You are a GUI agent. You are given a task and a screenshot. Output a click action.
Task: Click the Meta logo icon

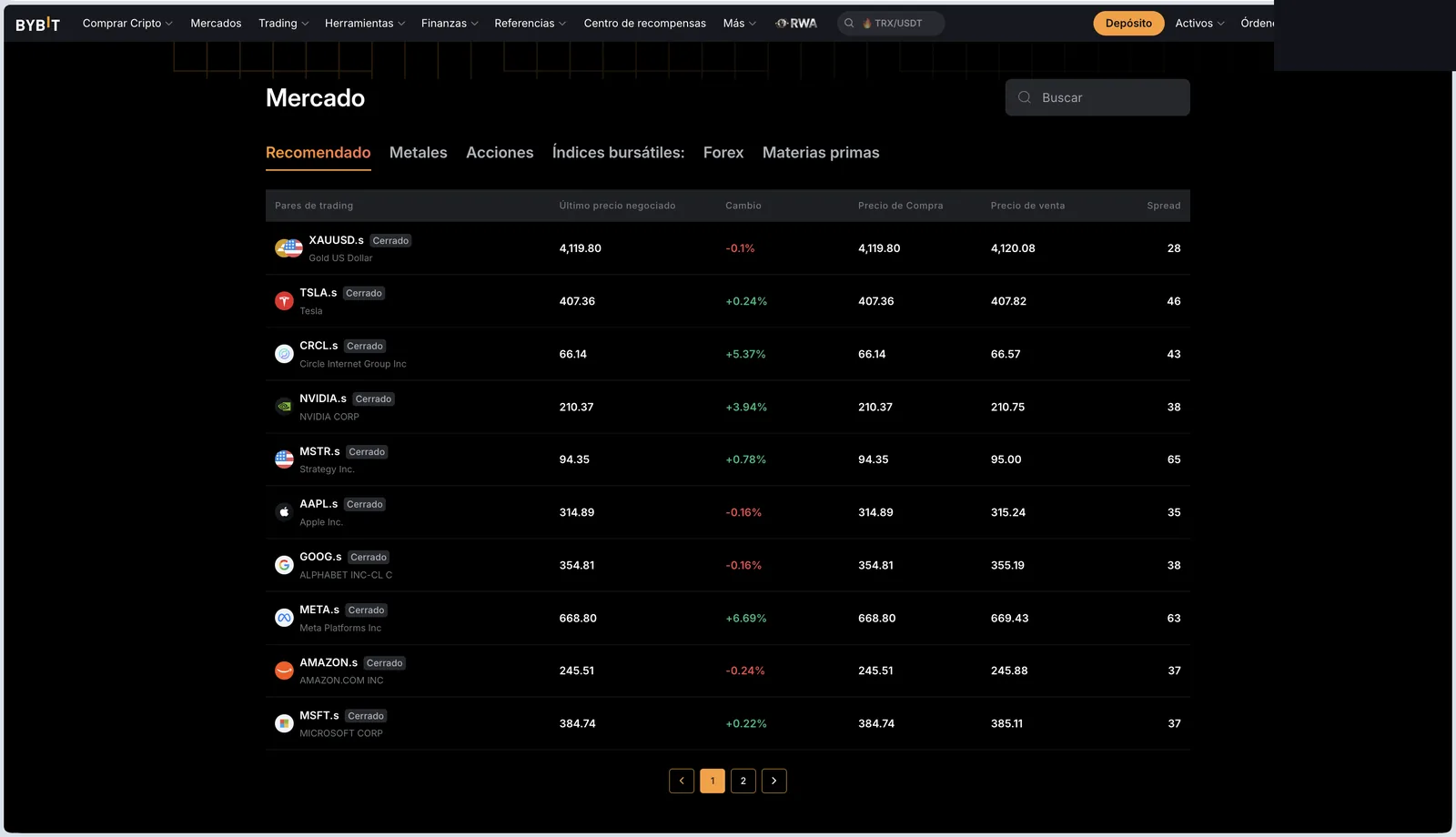pos(284,618)
